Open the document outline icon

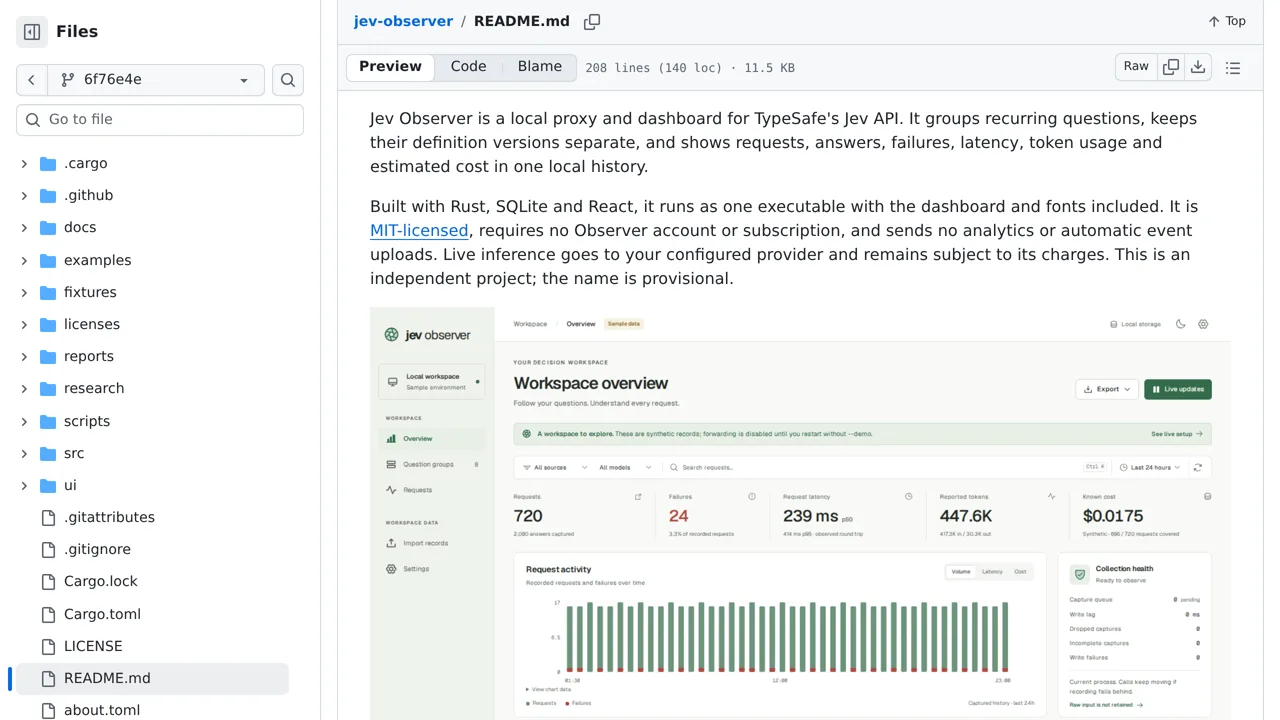(1233, 68)
